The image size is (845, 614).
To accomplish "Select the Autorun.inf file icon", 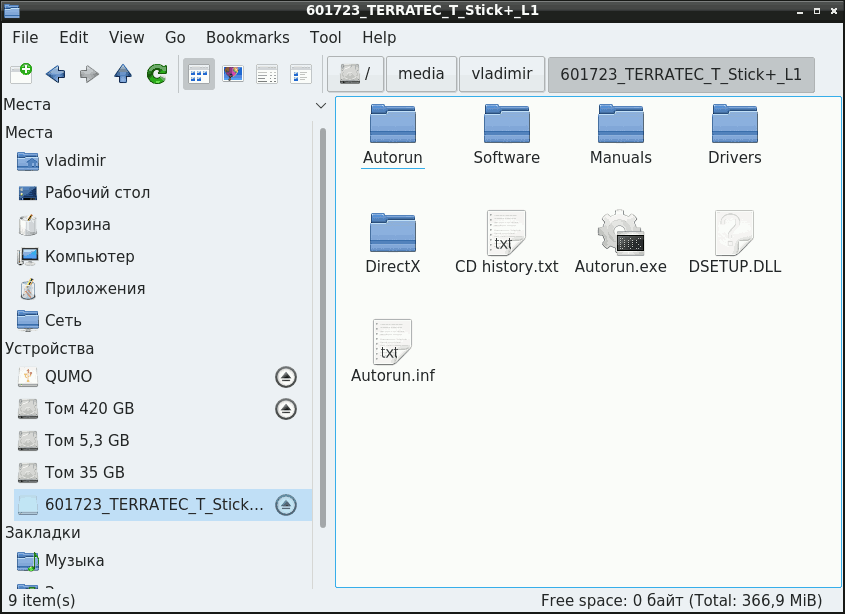I will [393, 341].
